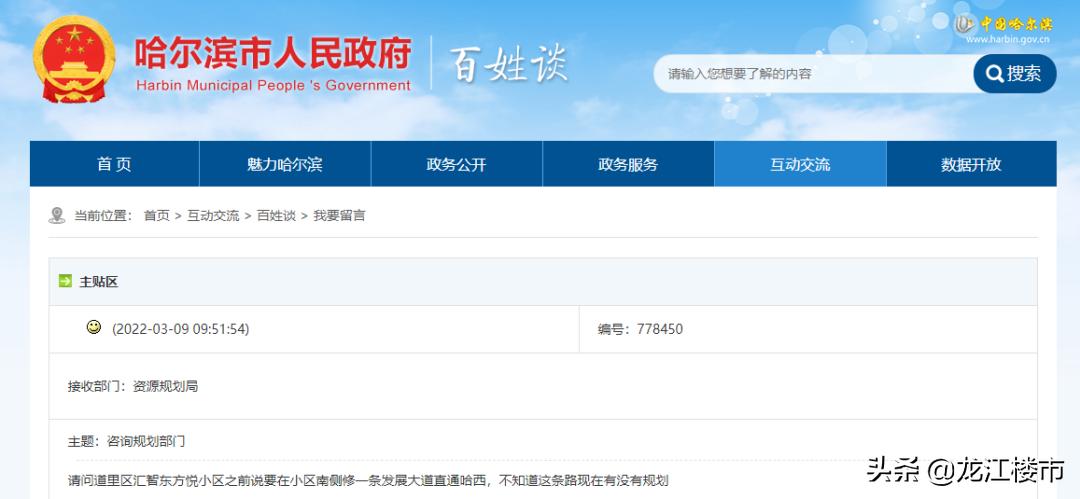Click the Harbin Municipal People's Government subtitle

(273, 86)
